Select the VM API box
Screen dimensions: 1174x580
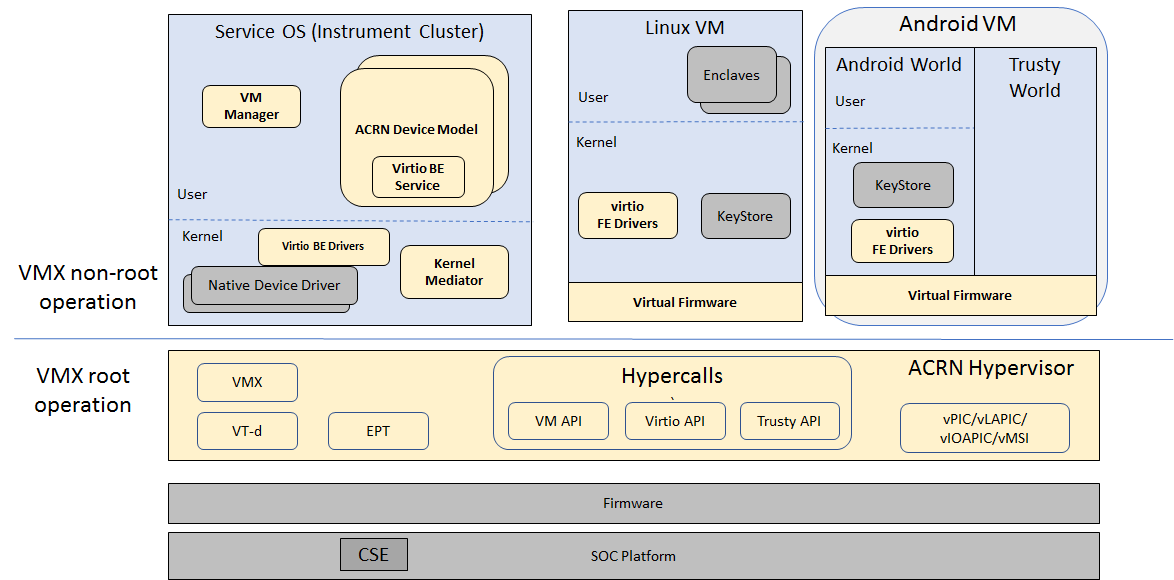(x=558, y=421)
